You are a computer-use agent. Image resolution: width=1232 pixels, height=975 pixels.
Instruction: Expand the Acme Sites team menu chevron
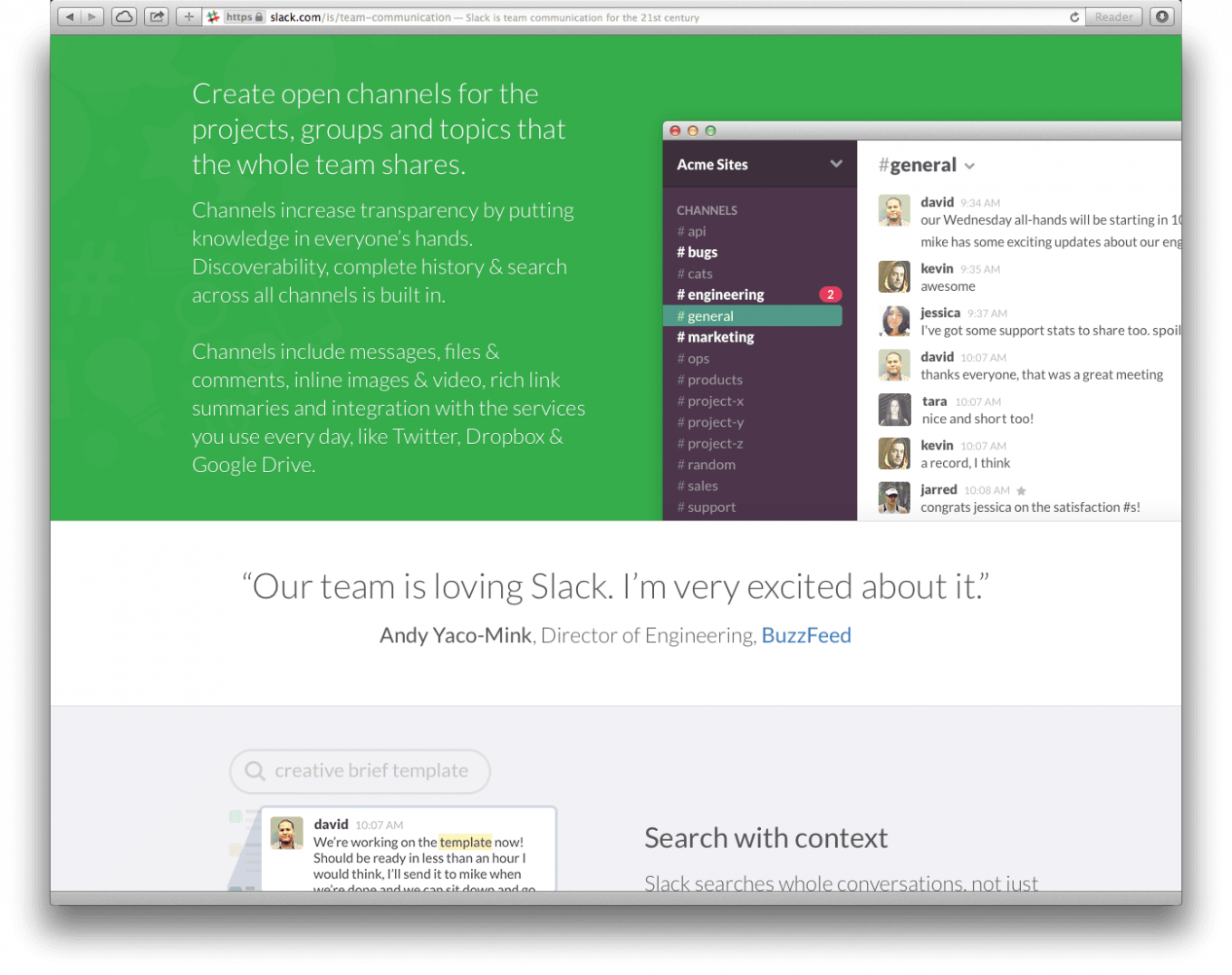coord(835,164)
